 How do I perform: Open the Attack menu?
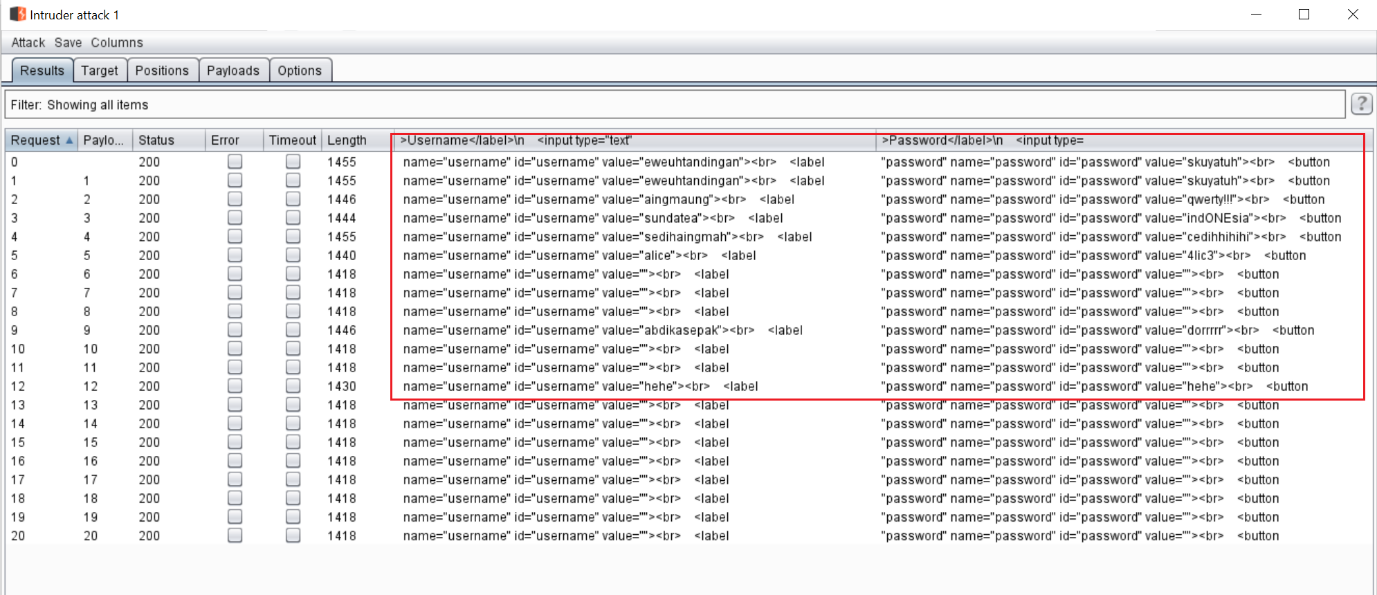[28, 43]
